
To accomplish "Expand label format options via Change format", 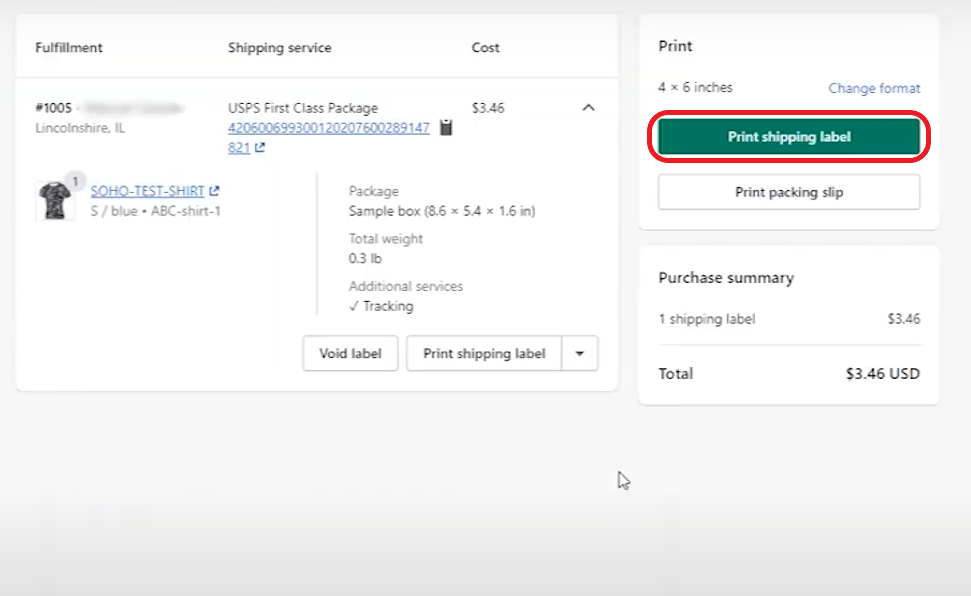I will coord(874,88).
